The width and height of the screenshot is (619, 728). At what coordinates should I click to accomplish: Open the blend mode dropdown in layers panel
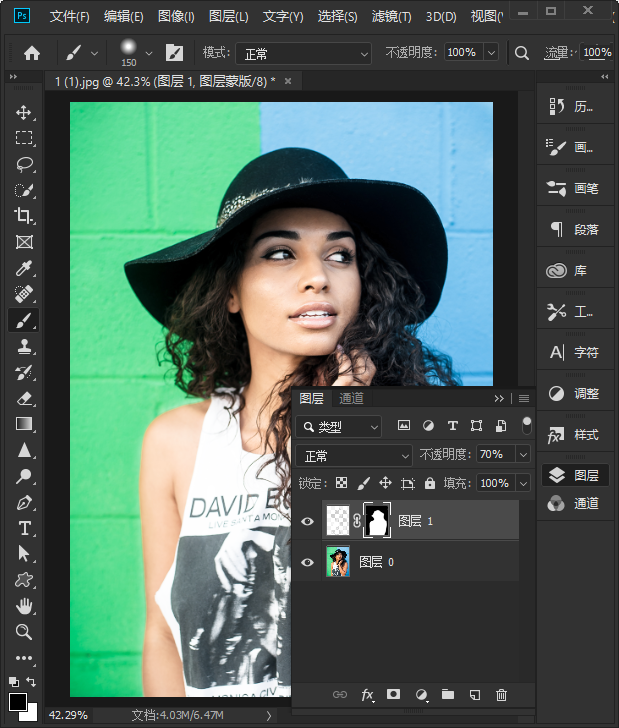[355, 455]
